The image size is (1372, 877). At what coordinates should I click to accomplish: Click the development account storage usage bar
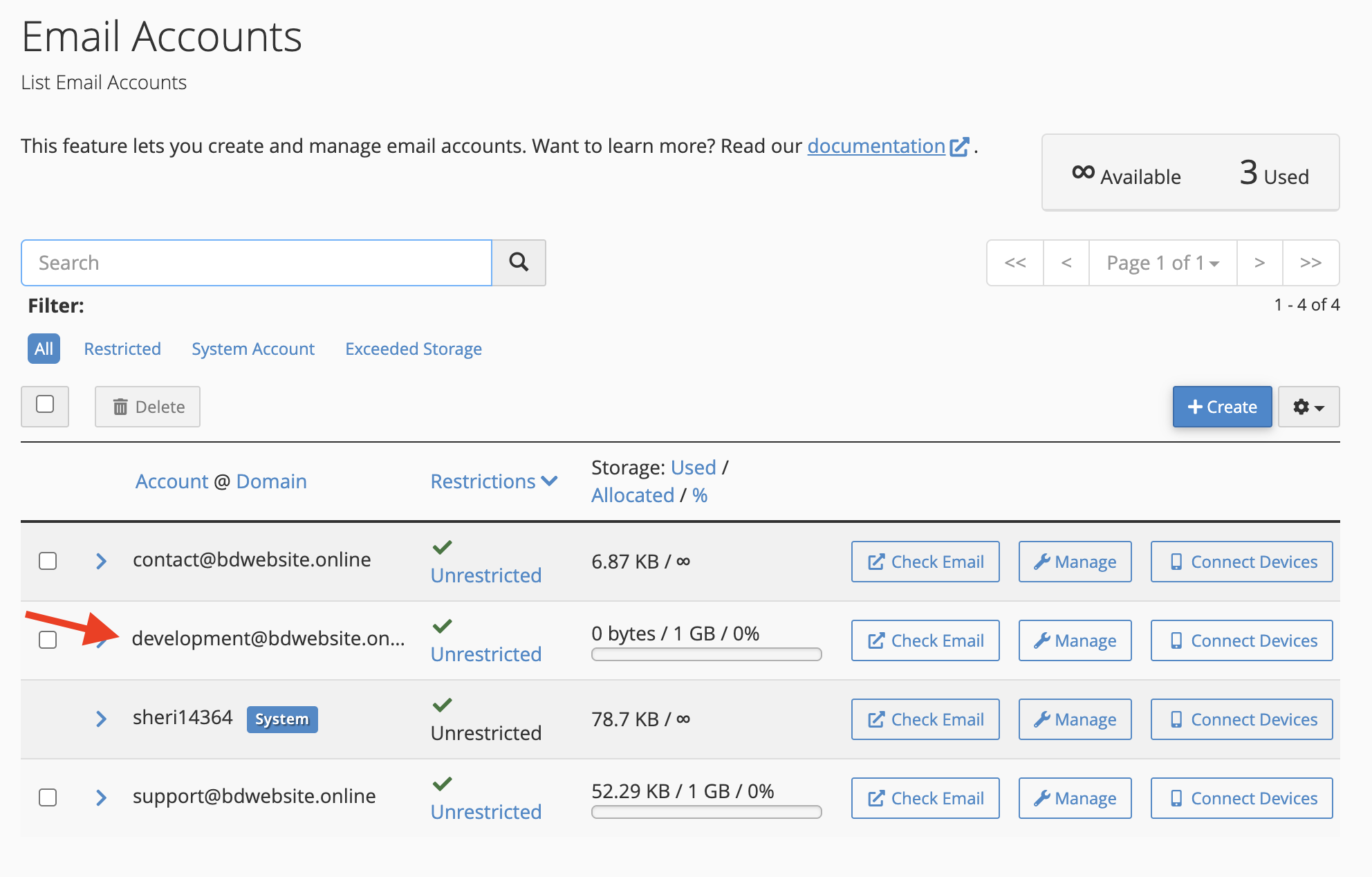point(706,654)
